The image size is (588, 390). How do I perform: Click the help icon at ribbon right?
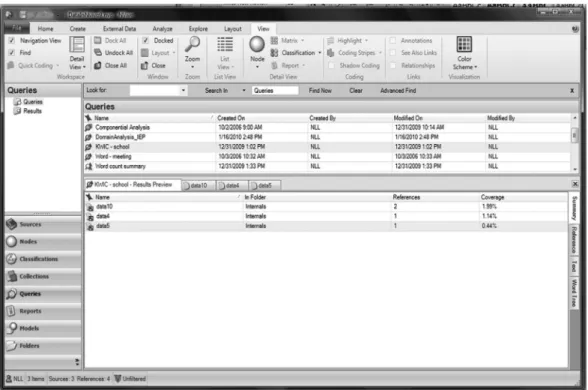point(575,29)
